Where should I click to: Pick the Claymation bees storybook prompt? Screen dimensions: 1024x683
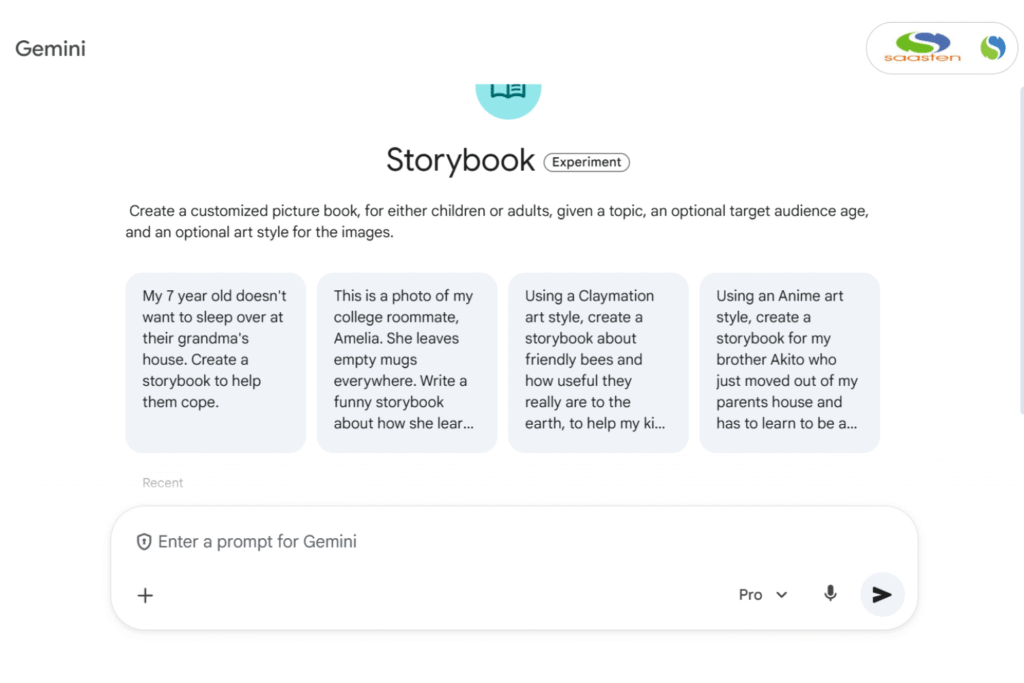[x=597, y=362]
